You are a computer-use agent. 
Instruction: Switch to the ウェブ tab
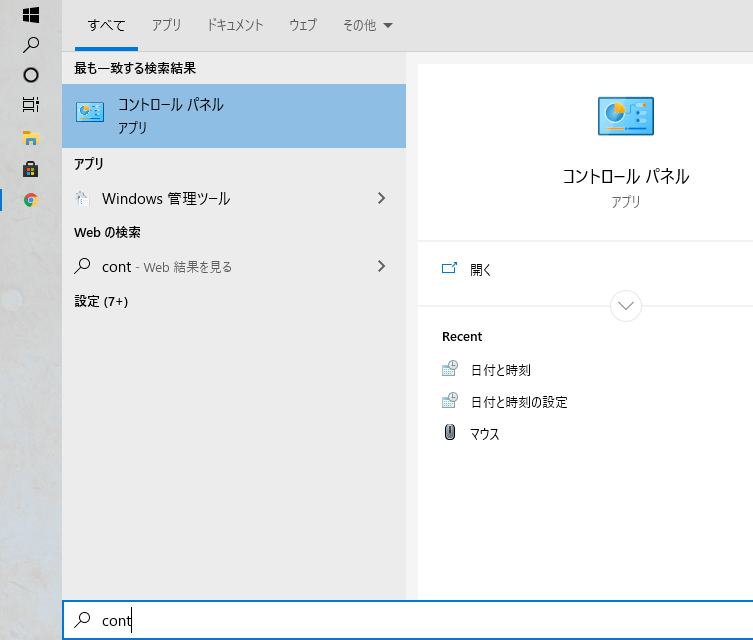(x=303, y=25)
